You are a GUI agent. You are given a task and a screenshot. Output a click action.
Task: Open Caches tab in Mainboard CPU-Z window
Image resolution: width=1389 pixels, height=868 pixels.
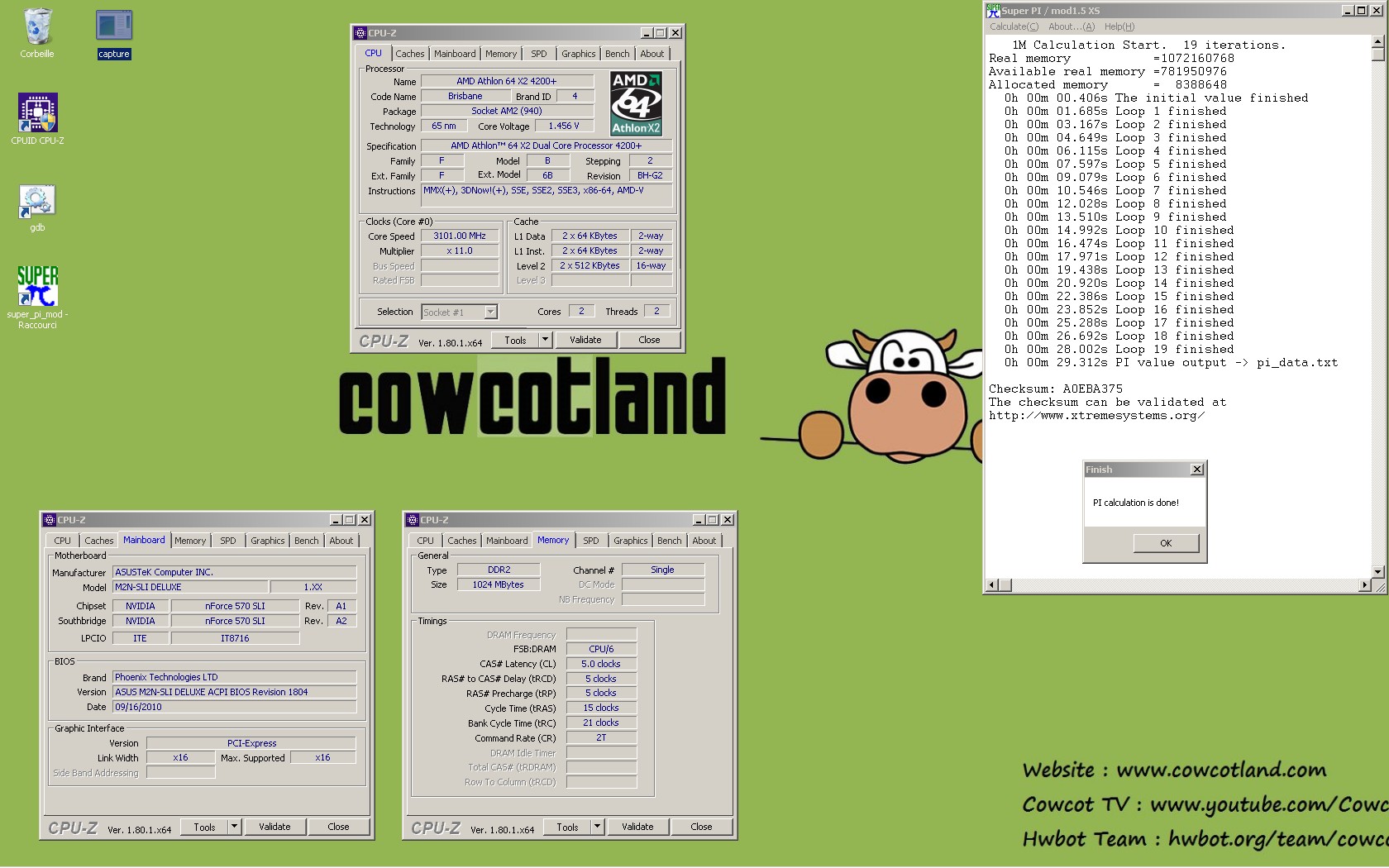click(x=99, y=541)
